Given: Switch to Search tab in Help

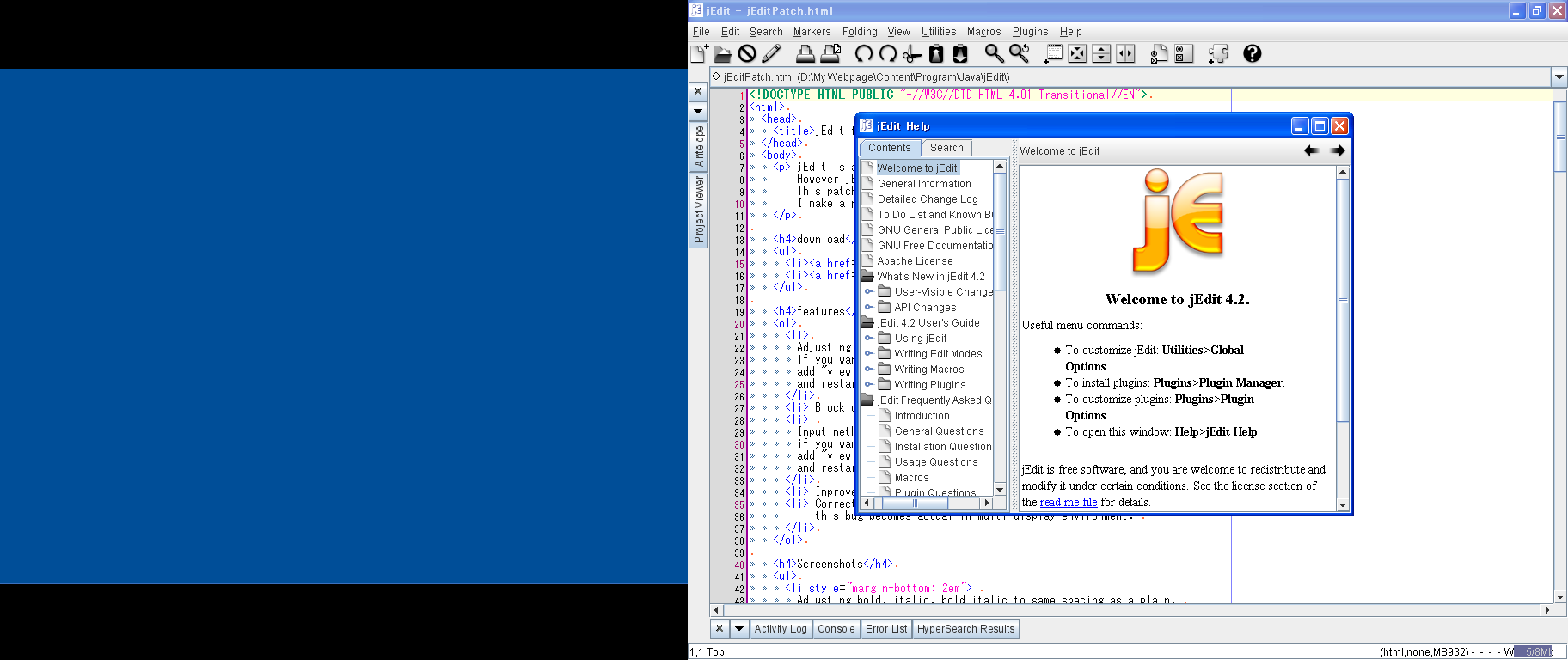Looking at the screenshot, I should click(x=946, y=148).
